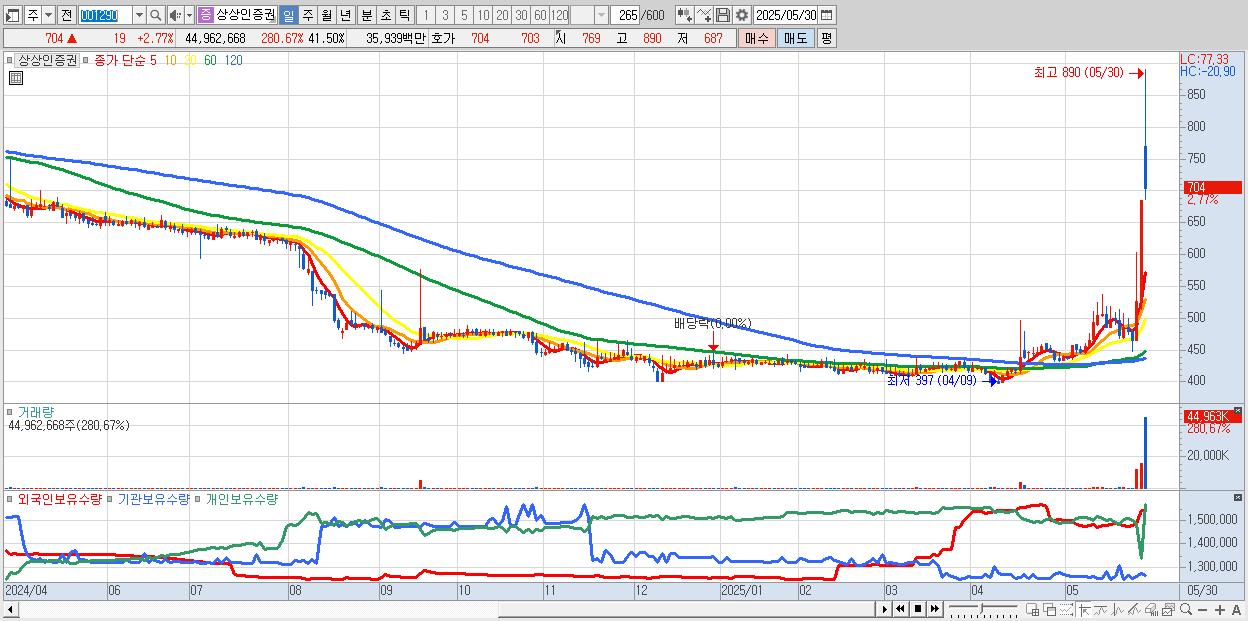1248x621 pixels.
Task: Click the zigzag wave analysis icon
Action: [1118, 609]
